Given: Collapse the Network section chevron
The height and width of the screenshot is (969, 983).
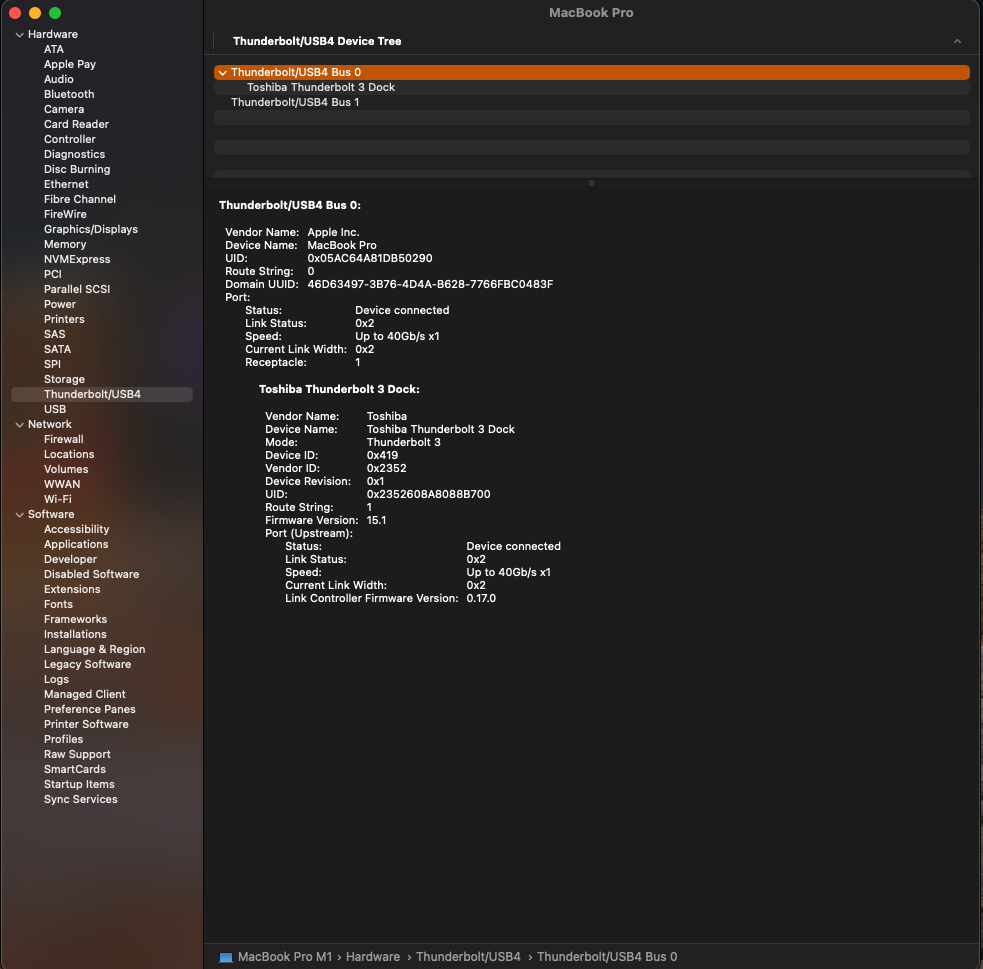Looking at the screenshot, I should (x=19, y=424).
